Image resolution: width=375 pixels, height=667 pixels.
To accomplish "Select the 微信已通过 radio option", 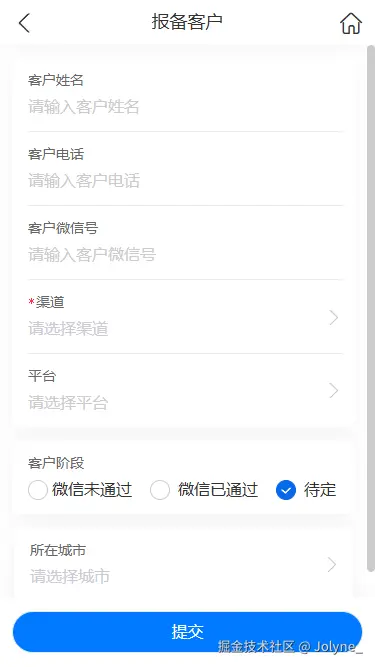I will (160, 490).
